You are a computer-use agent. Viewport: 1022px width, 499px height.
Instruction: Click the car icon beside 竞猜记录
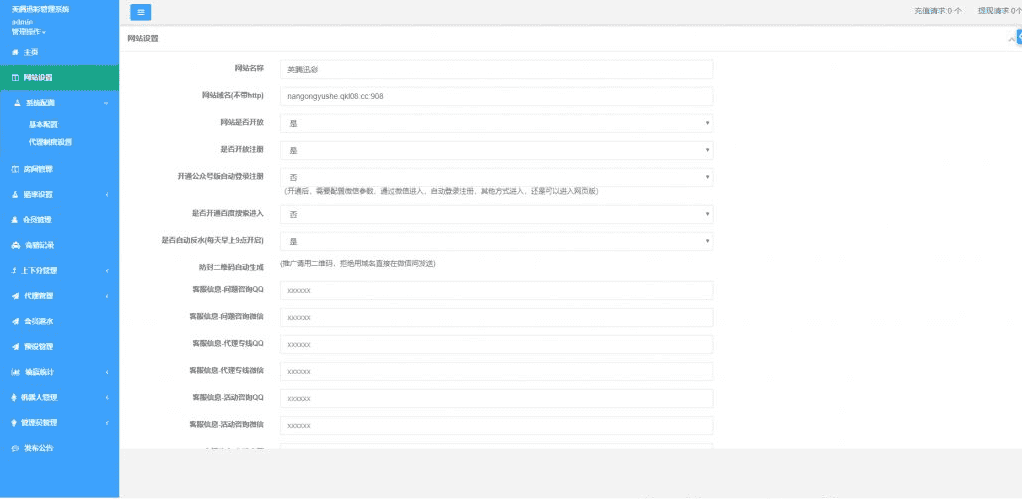(15, 246)
